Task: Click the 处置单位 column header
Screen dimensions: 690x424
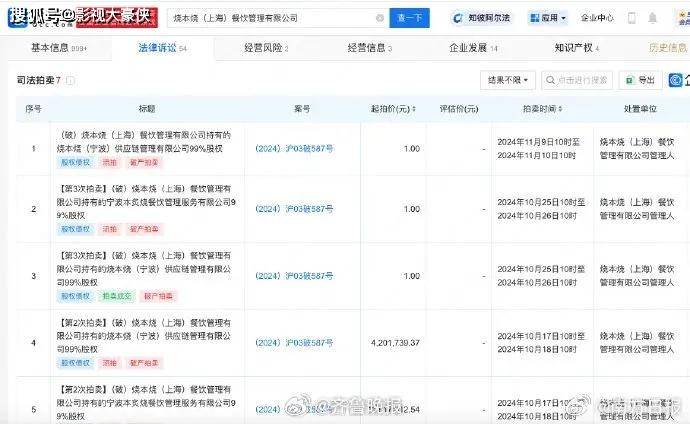Action: 640,109
